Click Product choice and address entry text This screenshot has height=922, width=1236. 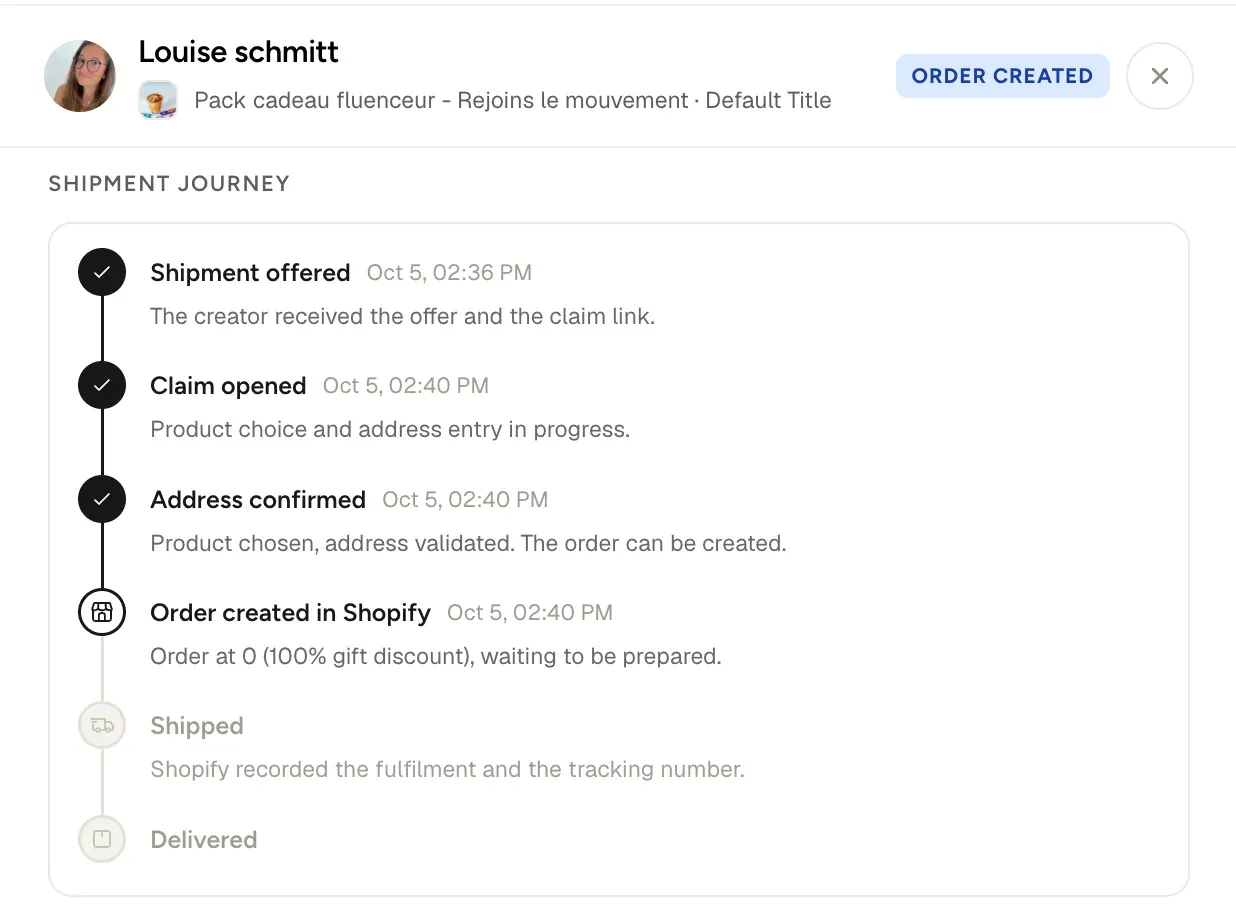pyautogui.click(x=390, y=430)
